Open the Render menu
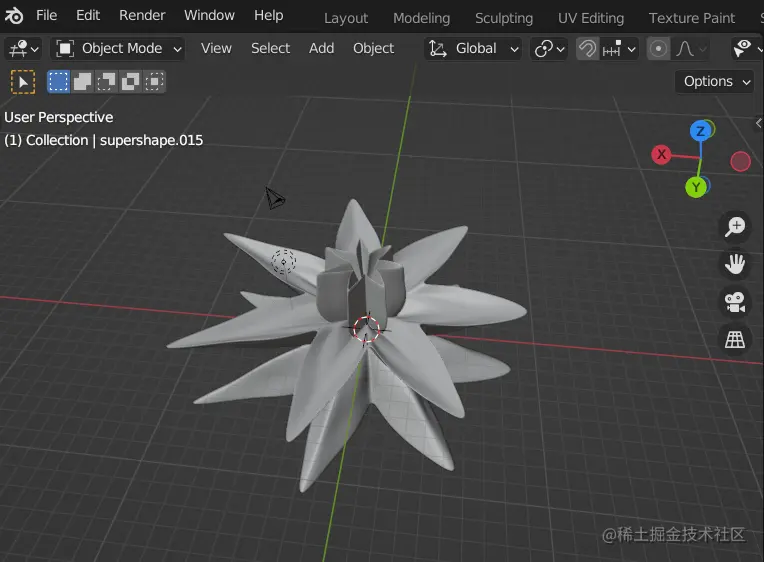Image resolution: width=764 pixels, height=562 pixels. coord(142,16)
